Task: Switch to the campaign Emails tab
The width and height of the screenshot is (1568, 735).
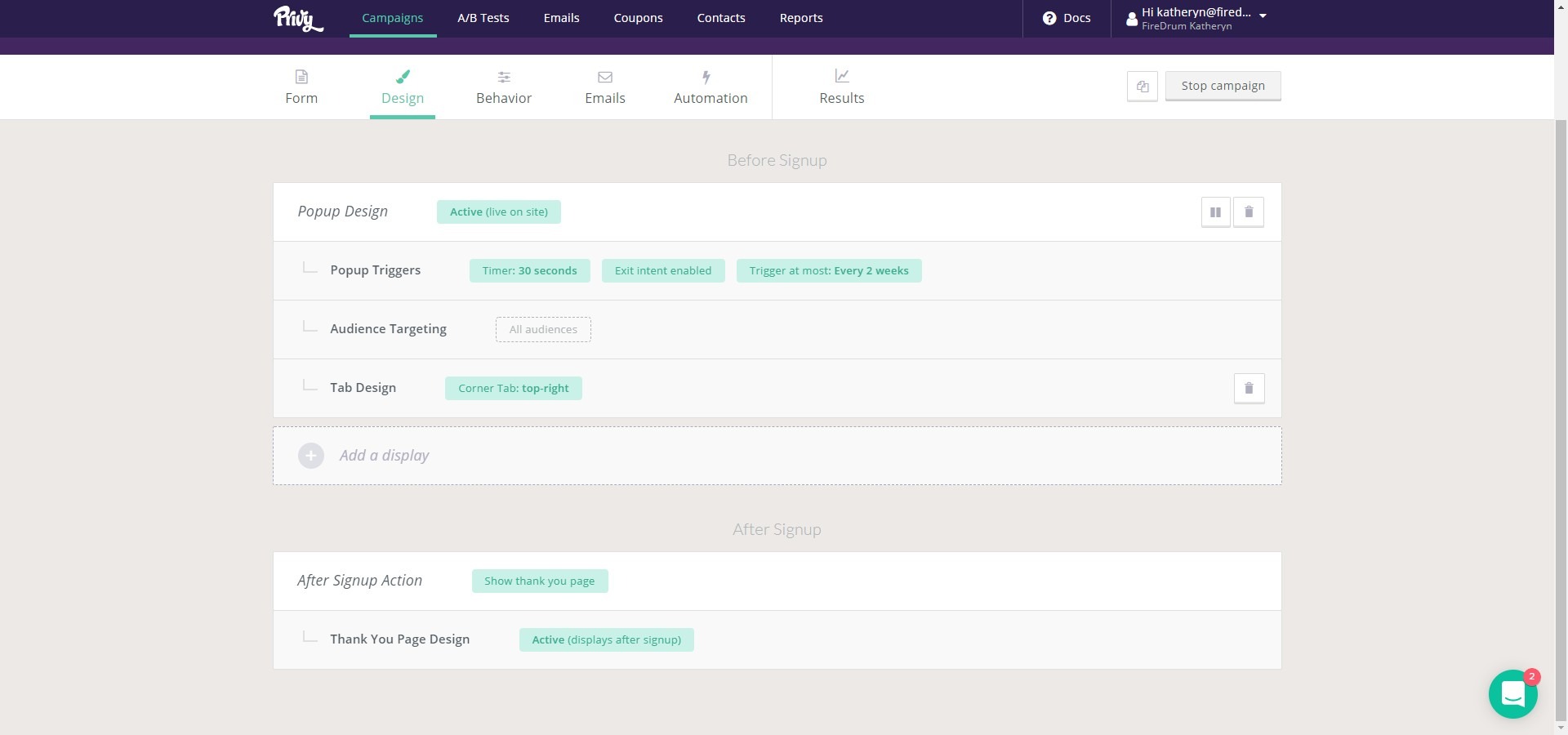Action: pyautogui.click(x=605, y=98)
